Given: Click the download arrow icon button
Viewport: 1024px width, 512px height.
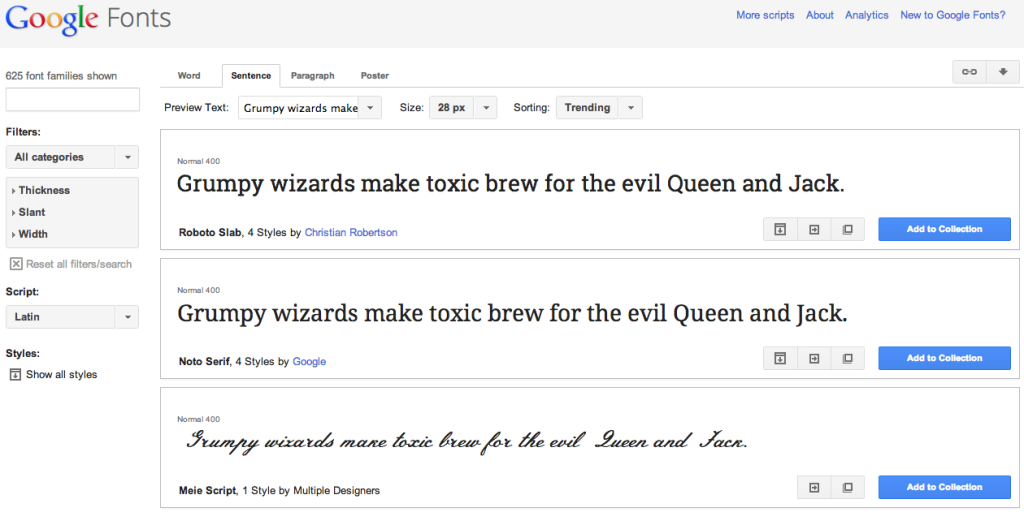Looking at the screenshot, I should coord(1003,72).
